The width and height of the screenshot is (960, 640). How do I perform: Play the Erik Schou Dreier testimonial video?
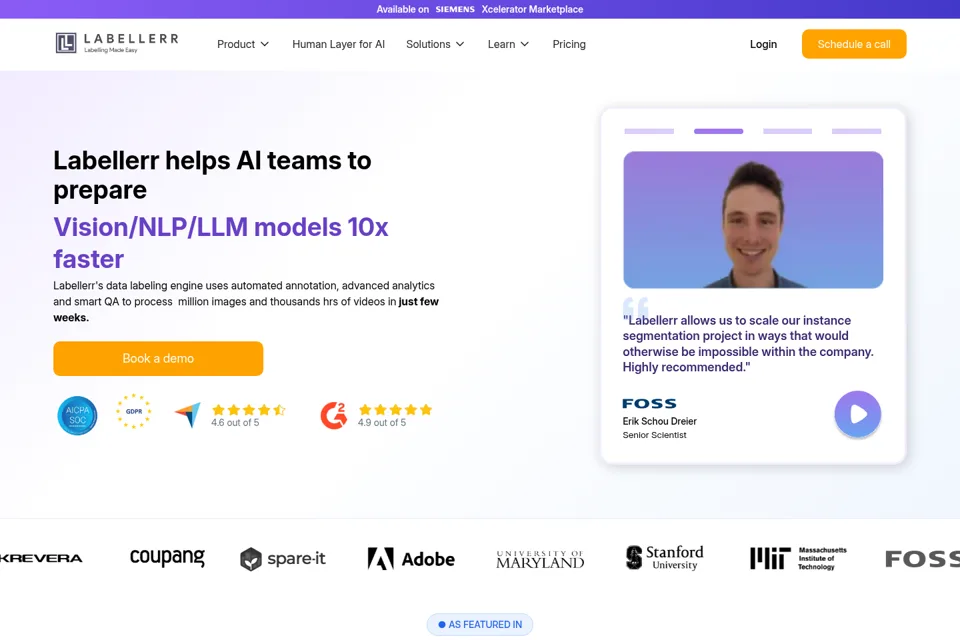click(858, 414)
